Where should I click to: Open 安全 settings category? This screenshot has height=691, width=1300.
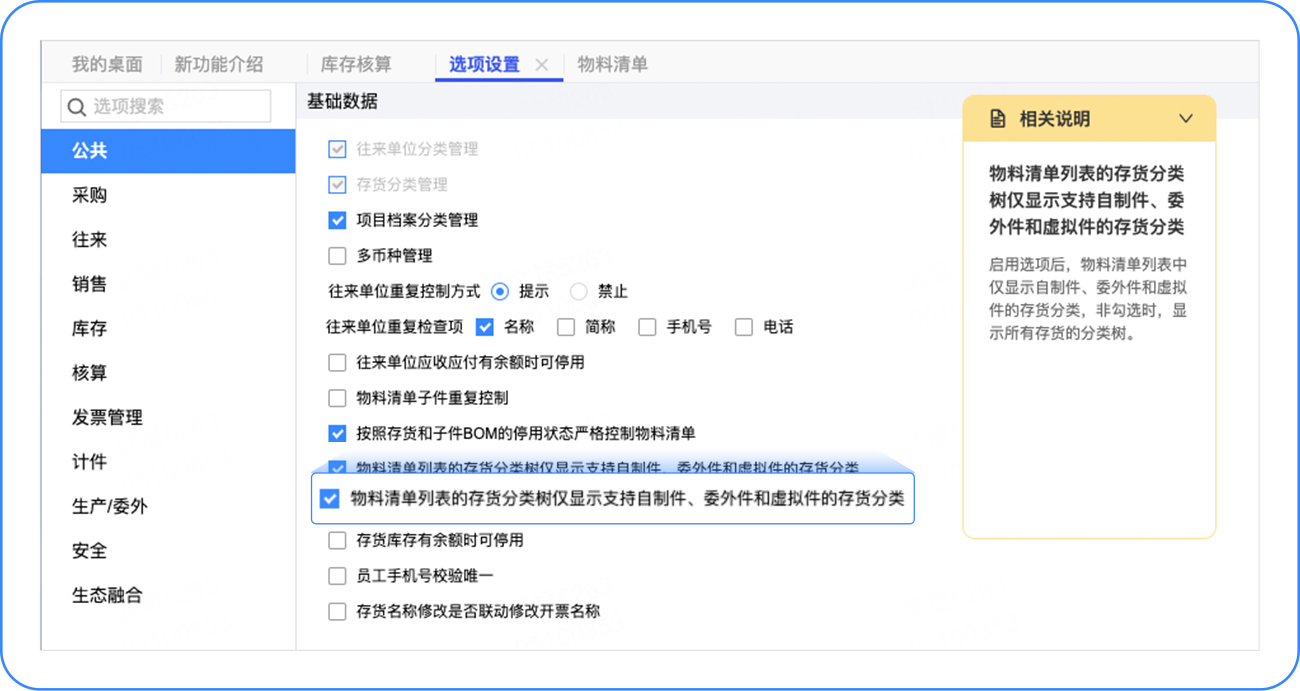168,550
